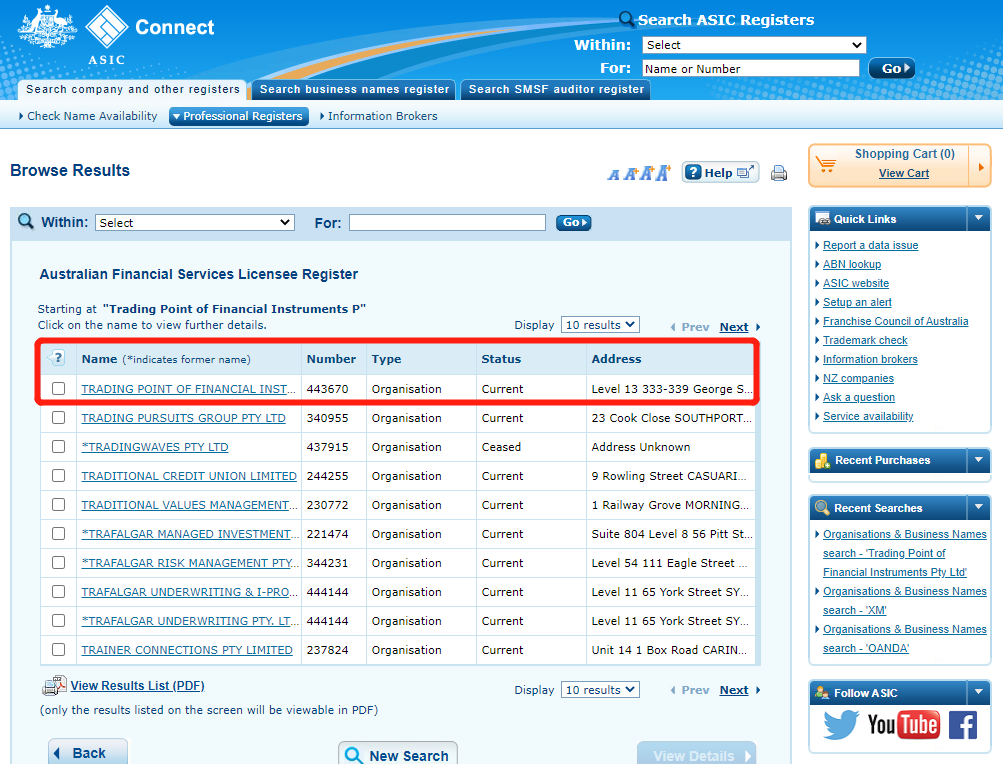Click the Follow ASIC panel icon
Image resolution: width=1003 pixels, height=764 pixels.
(x=822, y=692)
